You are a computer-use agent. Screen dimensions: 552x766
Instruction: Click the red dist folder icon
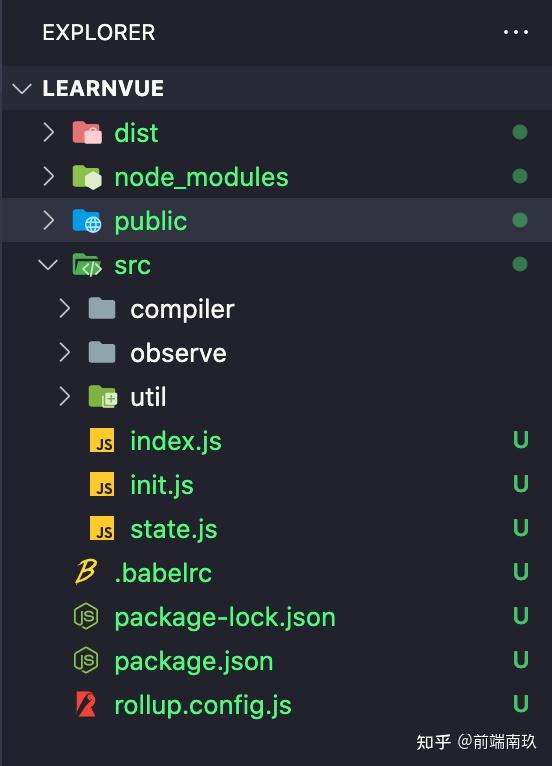pyautogui.click(x=87, y=132)
